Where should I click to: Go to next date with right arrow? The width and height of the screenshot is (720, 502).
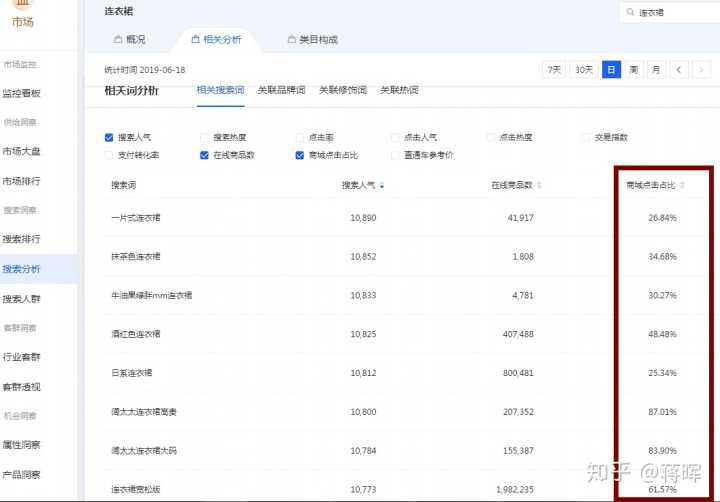tap(702, 69)
